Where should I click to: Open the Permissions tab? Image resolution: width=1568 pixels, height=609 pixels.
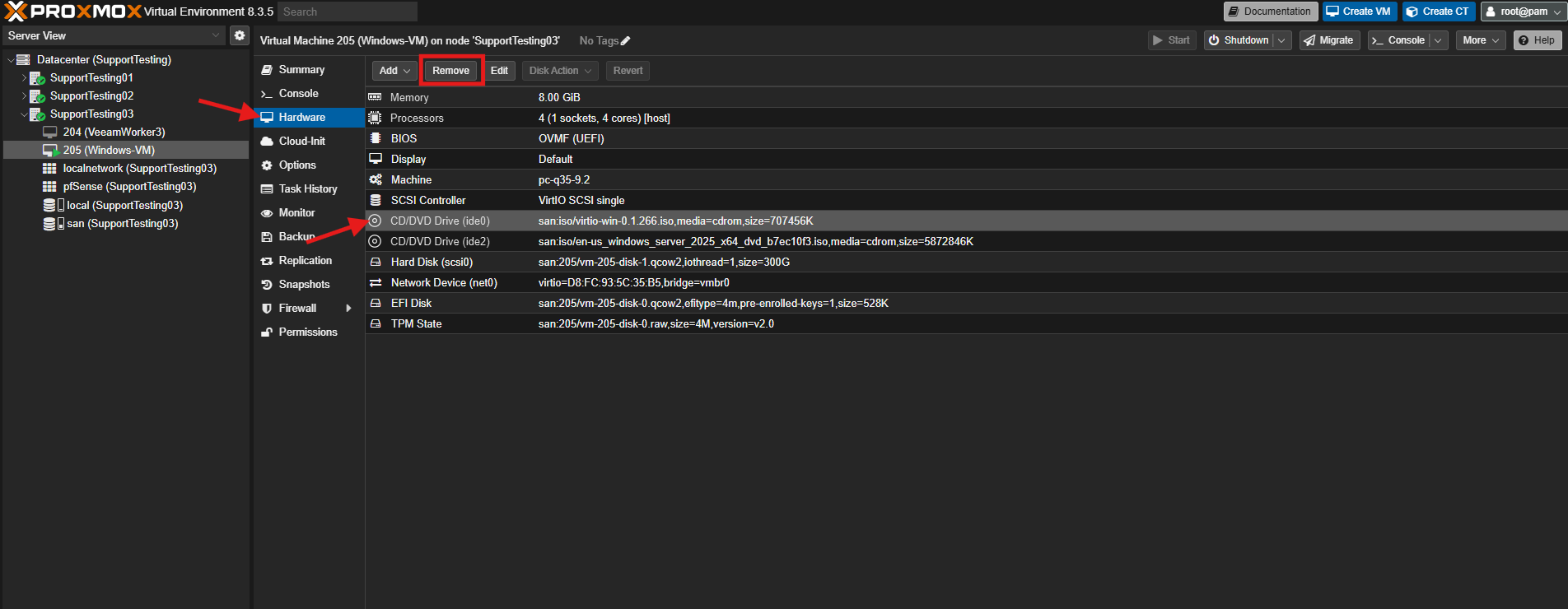[x=309, y=332]
